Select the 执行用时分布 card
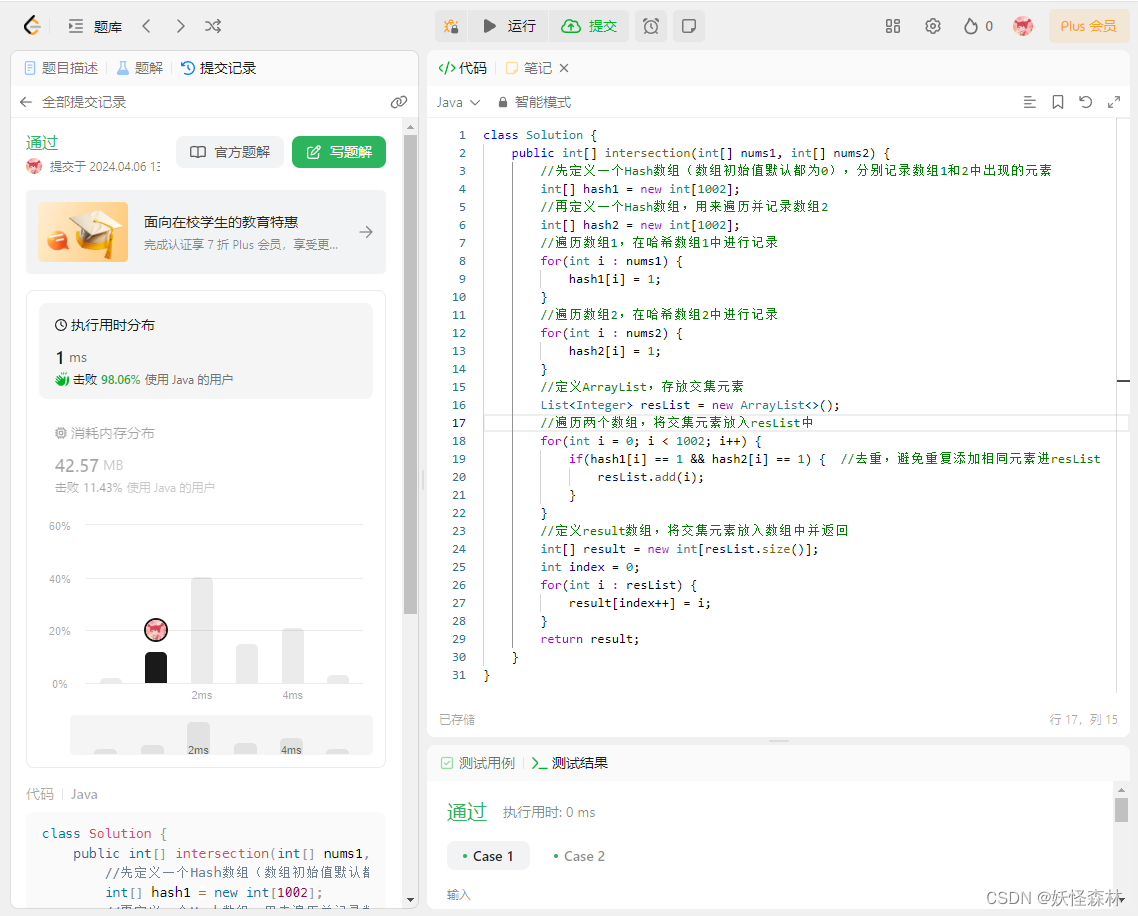 (x=205, y=351)
